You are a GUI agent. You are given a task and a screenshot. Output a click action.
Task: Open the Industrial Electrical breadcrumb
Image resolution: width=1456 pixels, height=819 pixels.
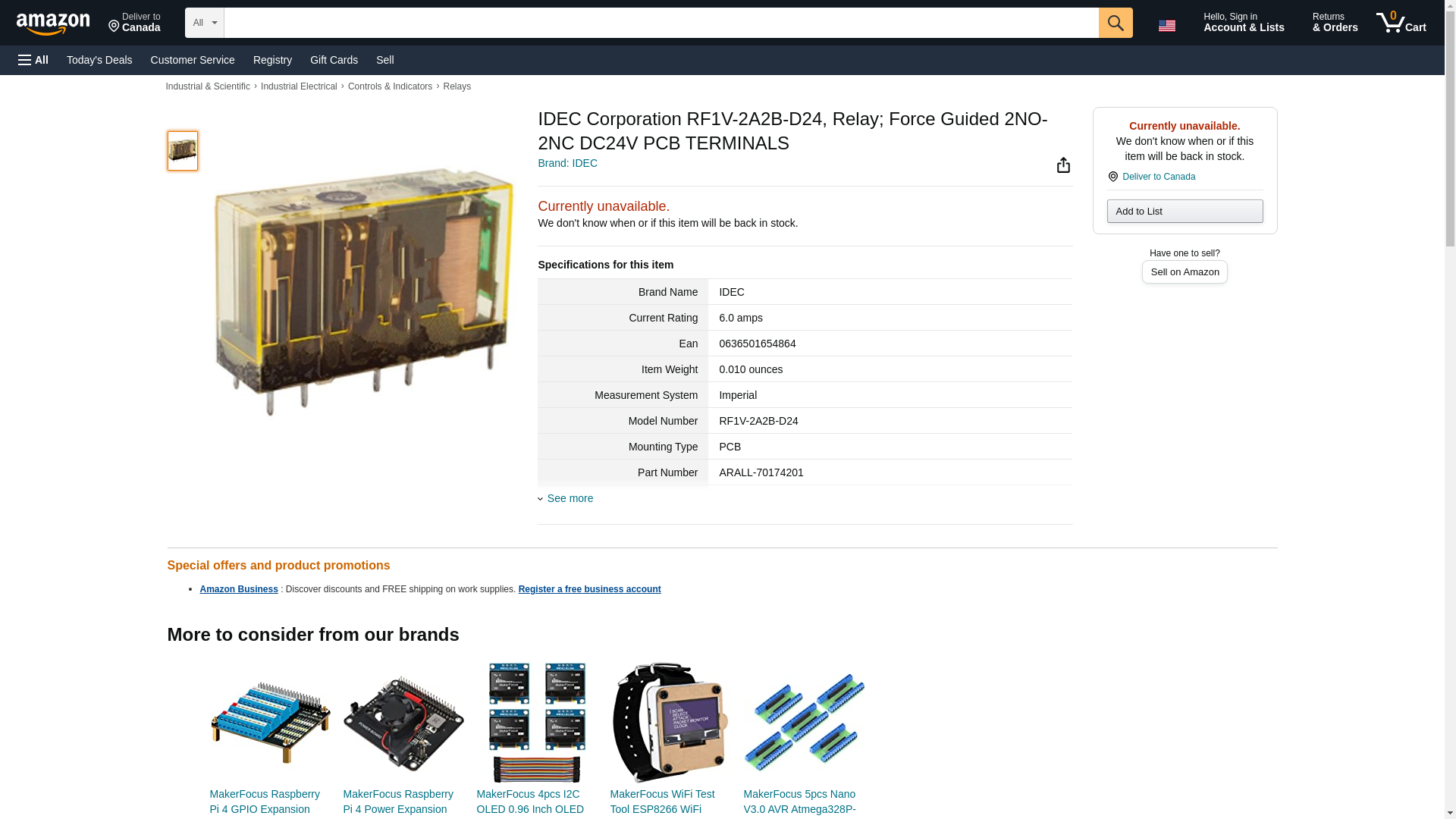coord(299,86)
